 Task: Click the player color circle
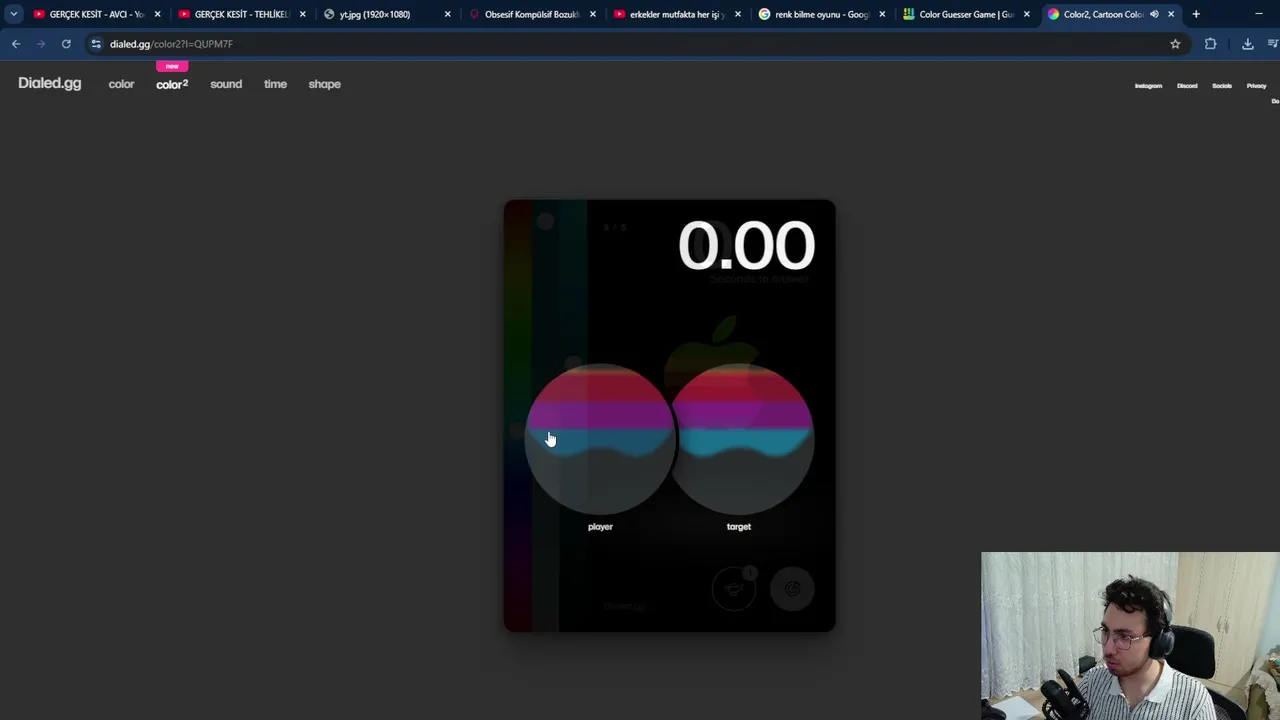(x=600, y=439)
